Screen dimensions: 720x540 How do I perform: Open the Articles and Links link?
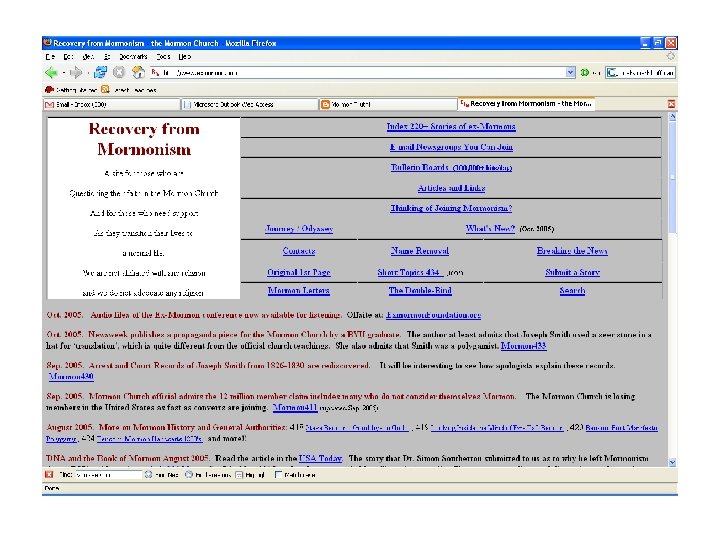point(451,188)
